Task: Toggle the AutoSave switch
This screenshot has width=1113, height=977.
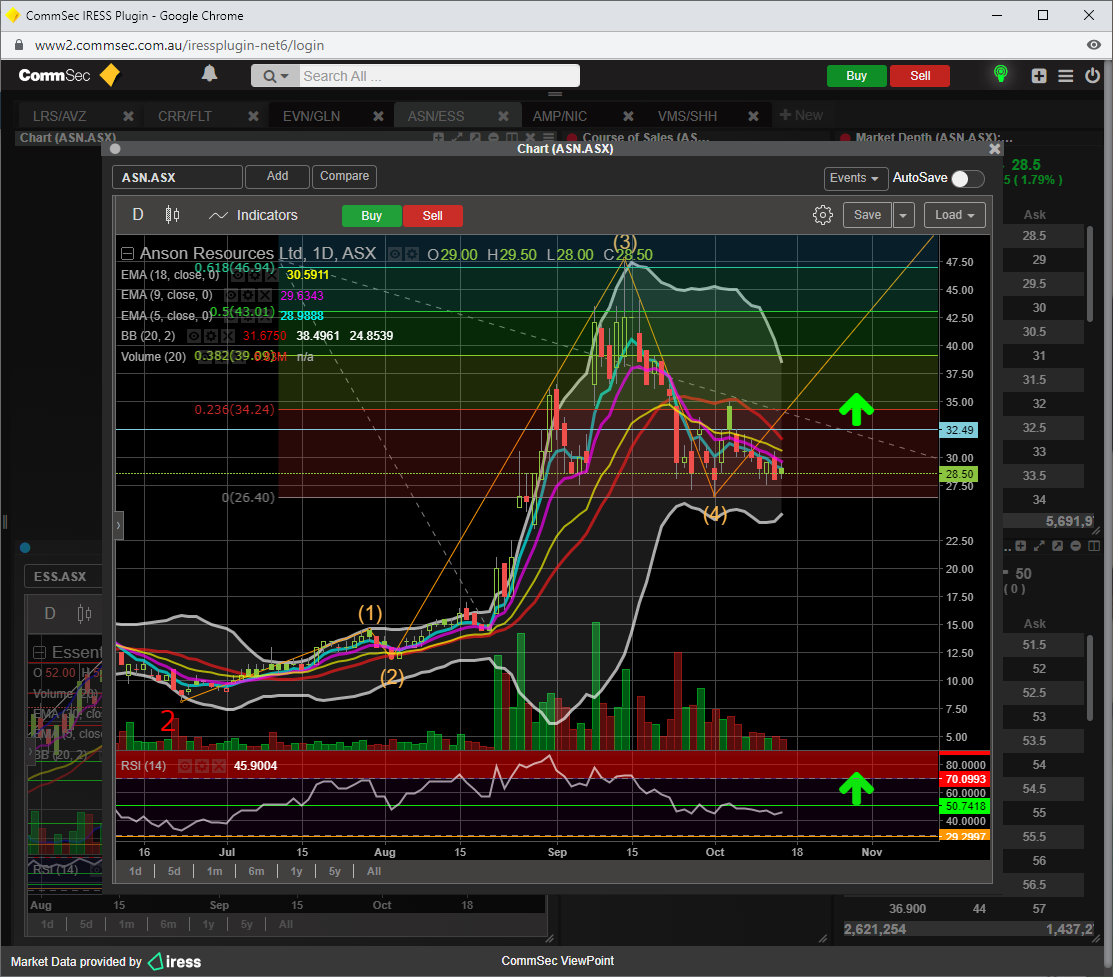Action: [x=966, y=178]
